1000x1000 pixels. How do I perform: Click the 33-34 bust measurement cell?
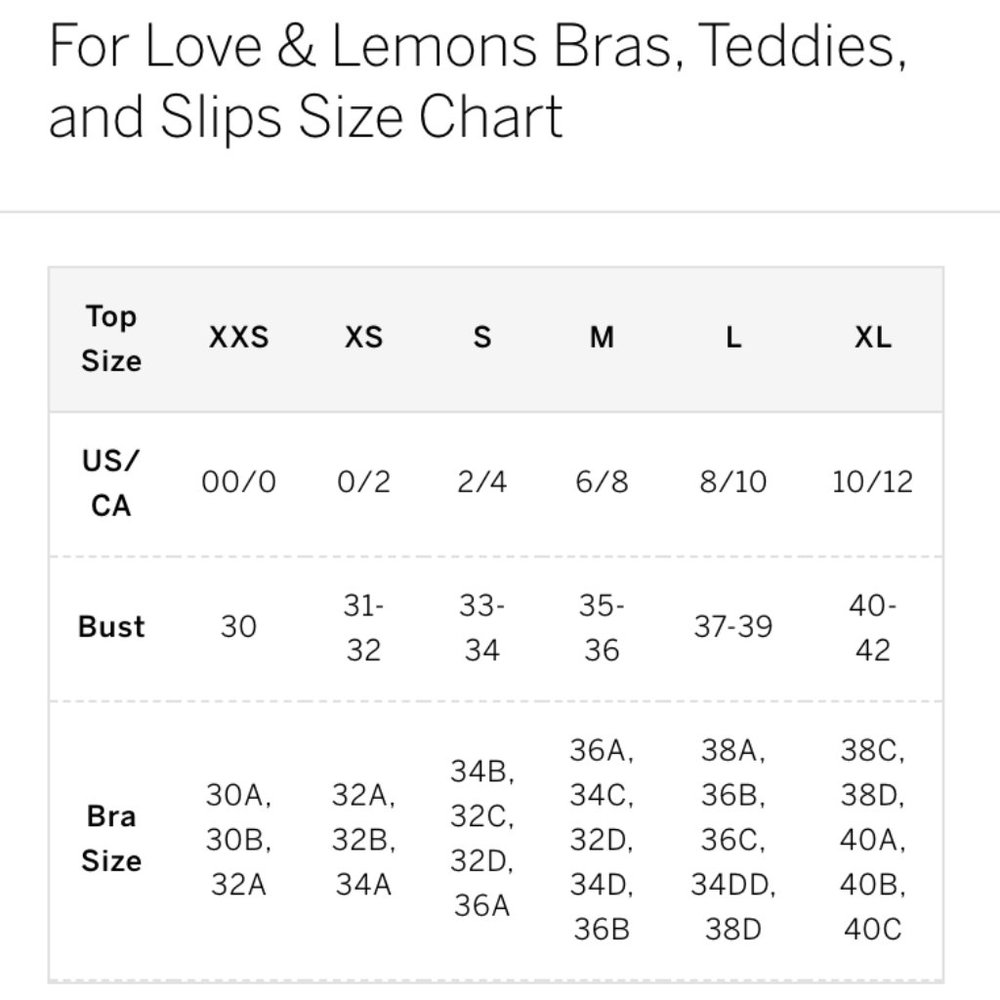pos(482,627)
